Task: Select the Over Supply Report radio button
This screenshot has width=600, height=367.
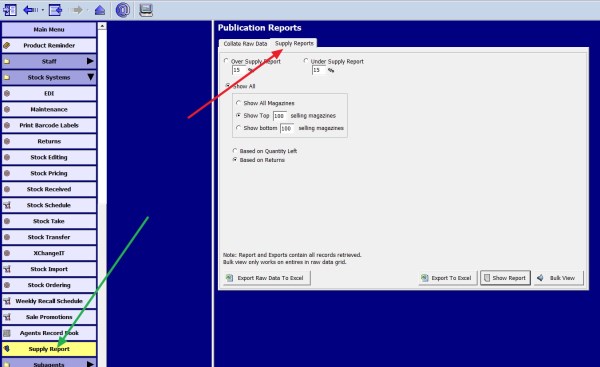Action: (x=226, y=61)
